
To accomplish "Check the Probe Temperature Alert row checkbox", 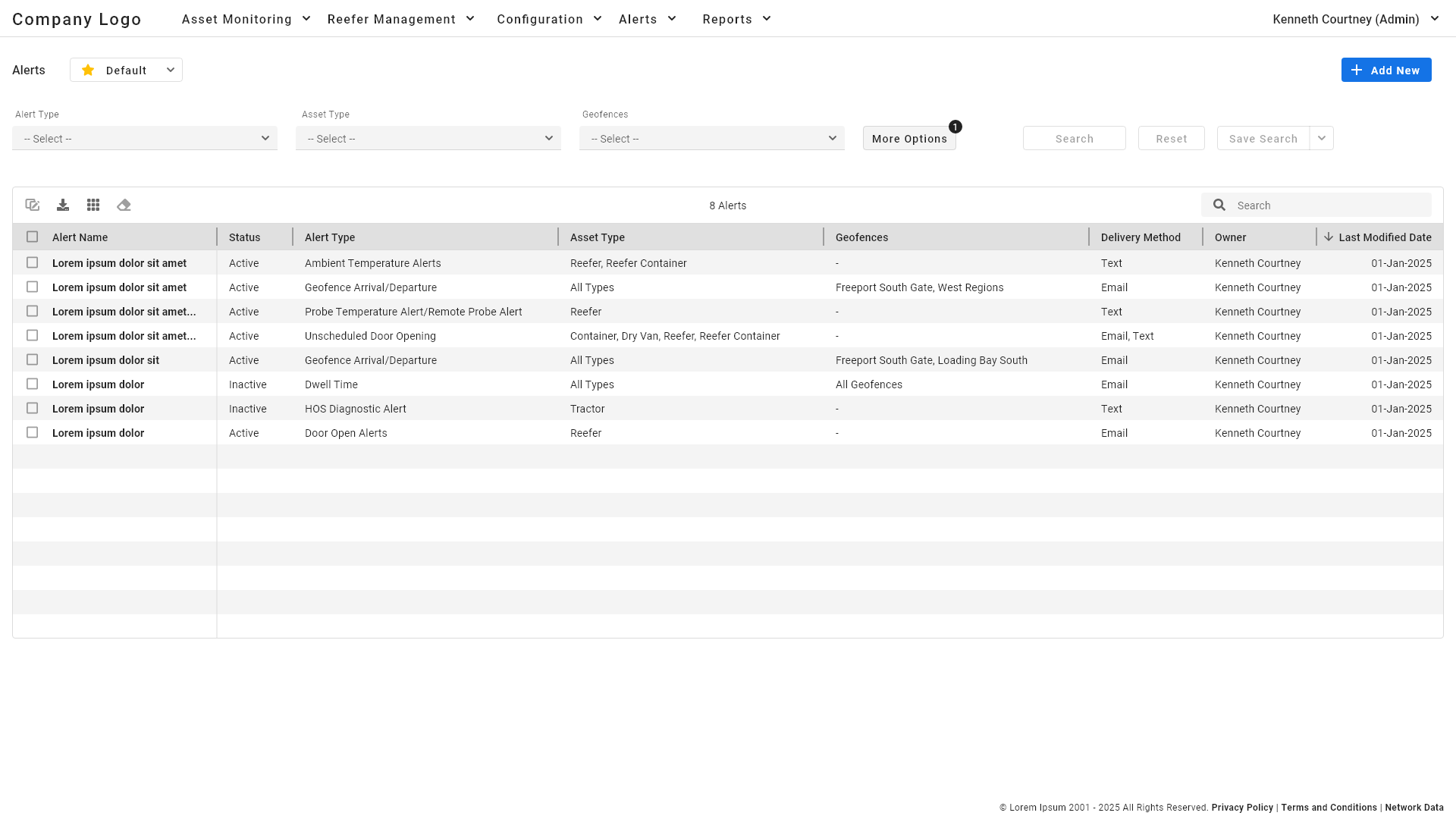I will [x=32, y=311].
